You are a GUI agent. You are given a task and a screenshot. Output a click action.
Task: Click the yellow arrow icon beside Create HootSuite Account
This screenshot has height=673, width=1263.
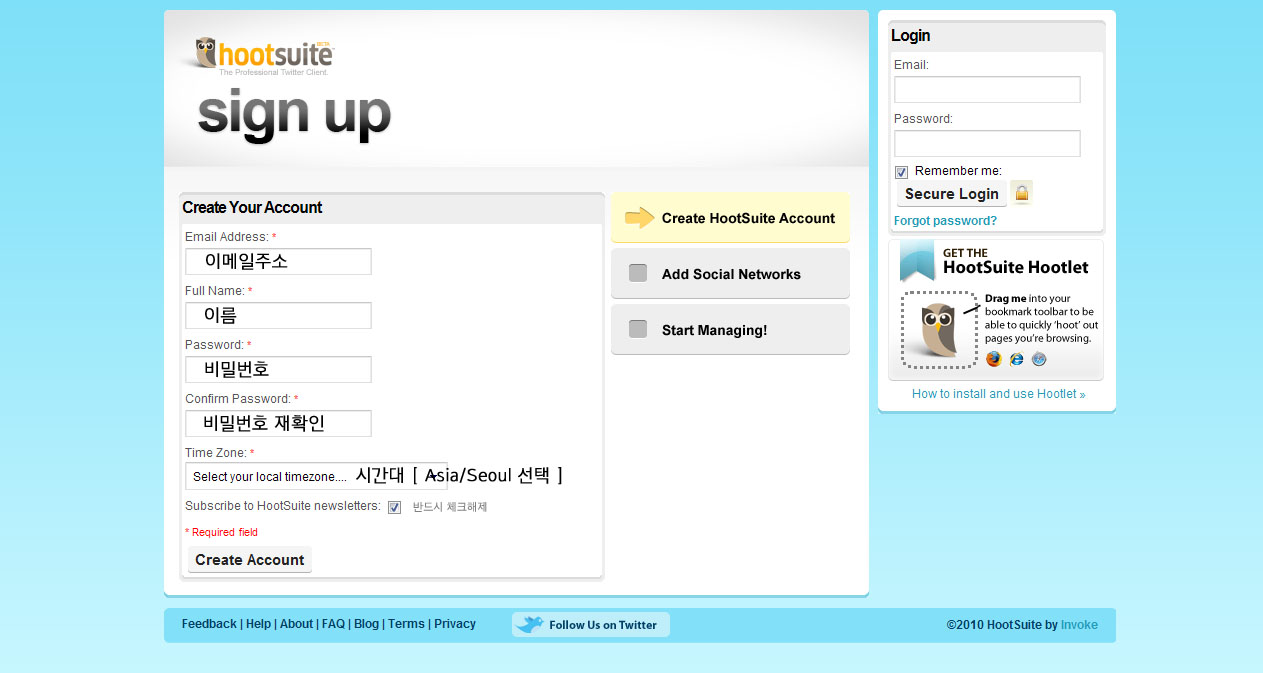click(640, 218)
